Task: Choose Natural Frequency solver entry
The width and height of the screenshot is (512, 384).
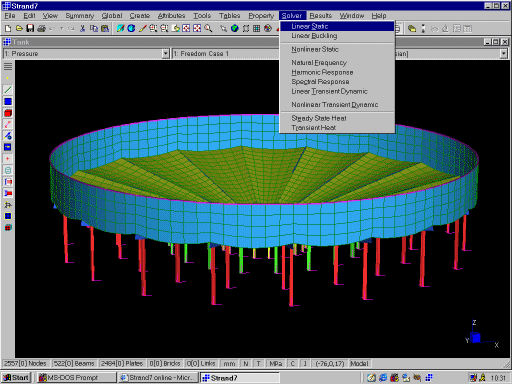Action: (337, 63)
